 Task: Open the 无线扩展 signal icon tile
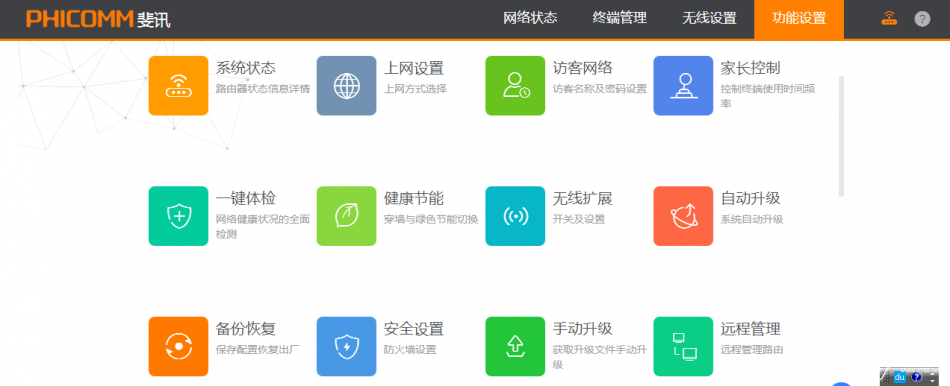click(515, 216)
